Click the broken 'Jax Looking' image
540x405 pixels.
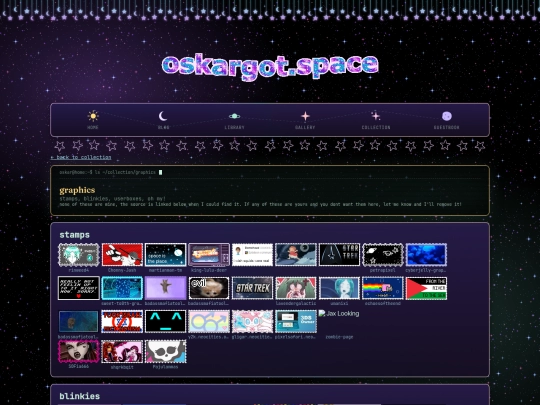[339, 314]
